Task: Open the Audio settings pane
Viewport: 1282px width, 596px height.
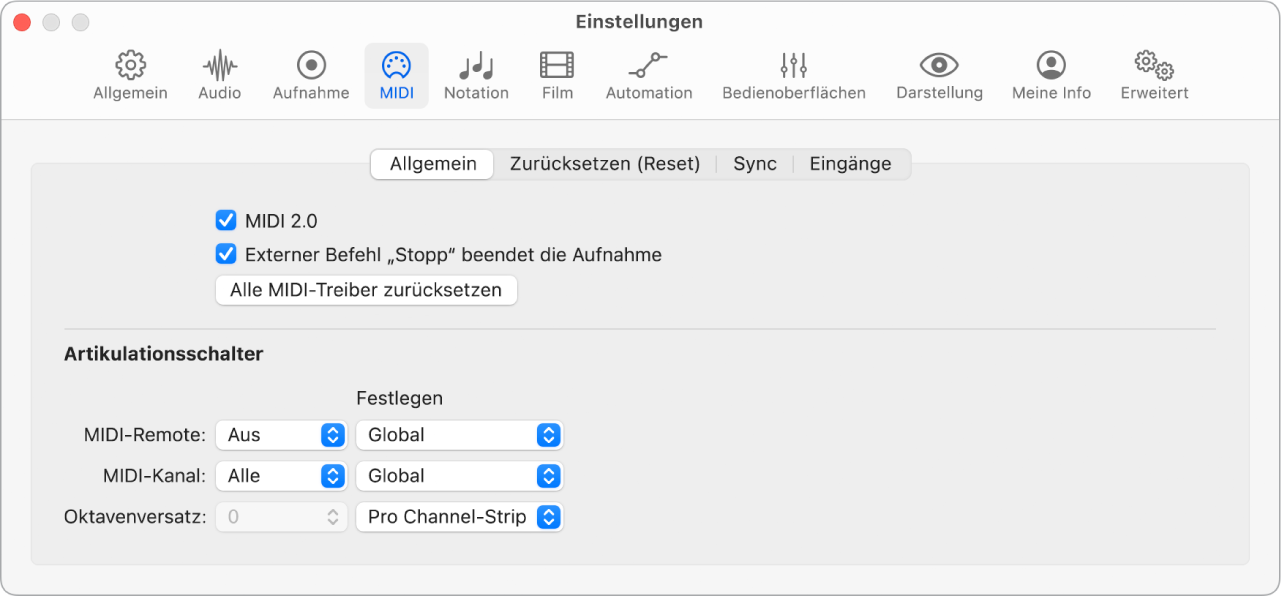Action: 219,76
